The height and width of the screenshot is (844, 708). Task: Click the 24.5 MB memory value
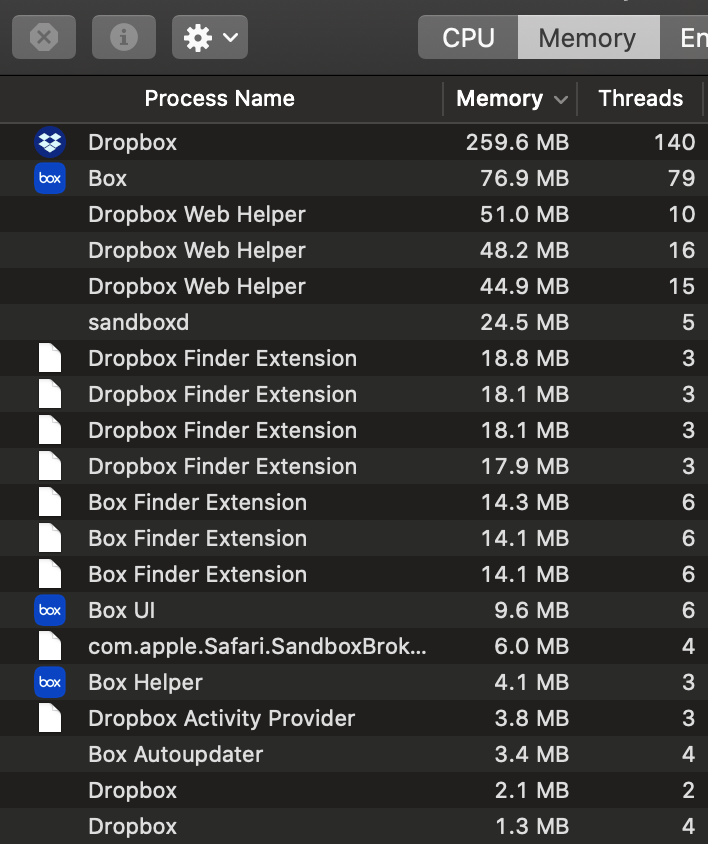click(x=524, y=322)
